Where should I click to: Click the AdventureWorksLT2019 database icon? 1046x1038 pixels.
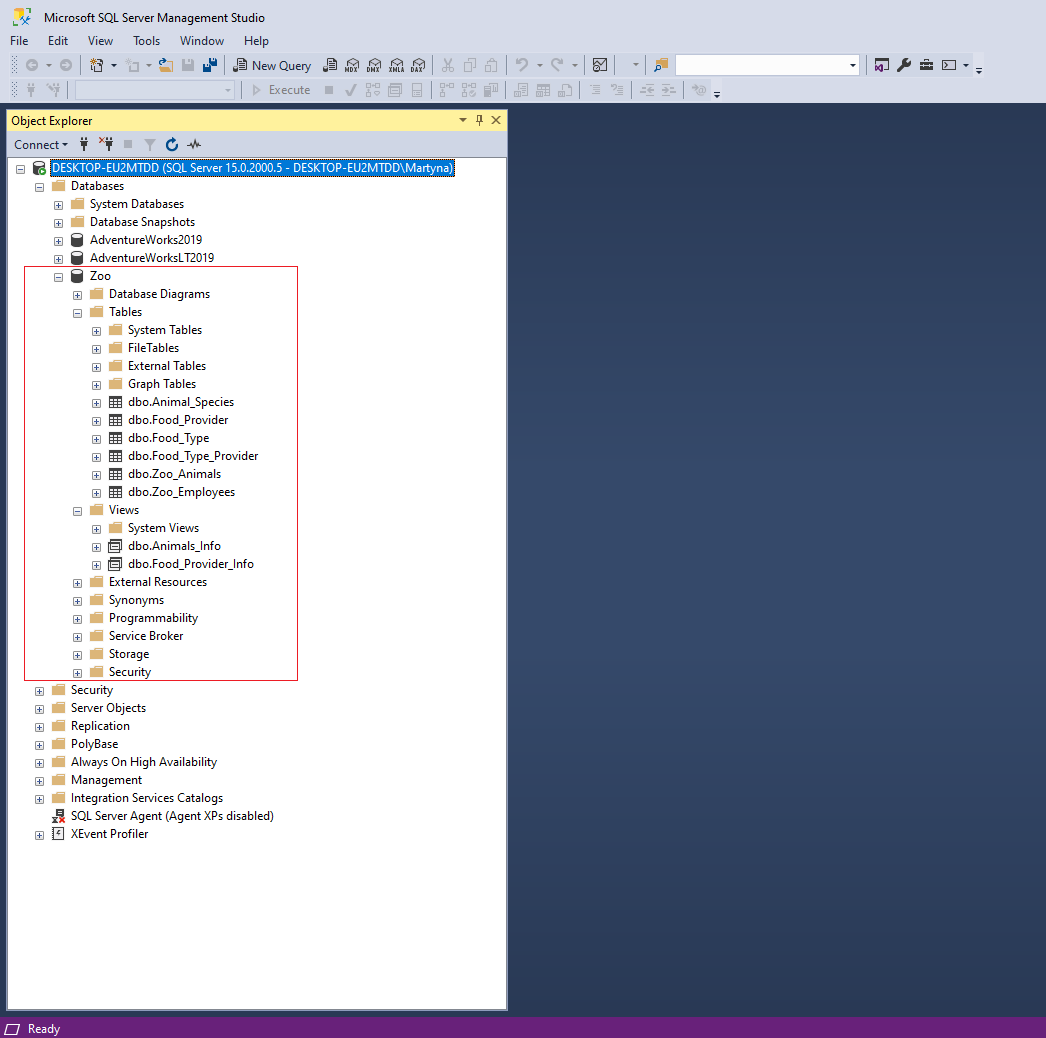[77, 257]
